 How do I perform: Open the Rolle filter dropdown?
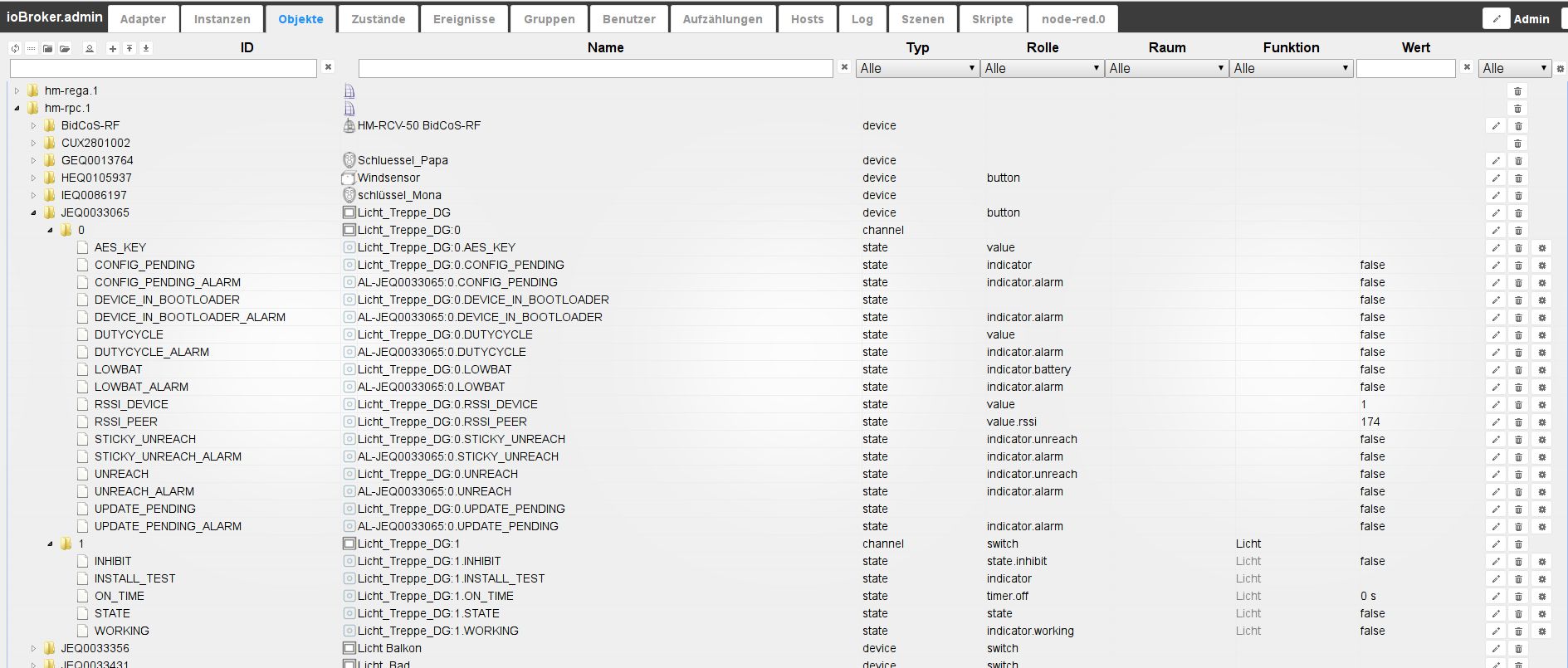[1043, 68]
